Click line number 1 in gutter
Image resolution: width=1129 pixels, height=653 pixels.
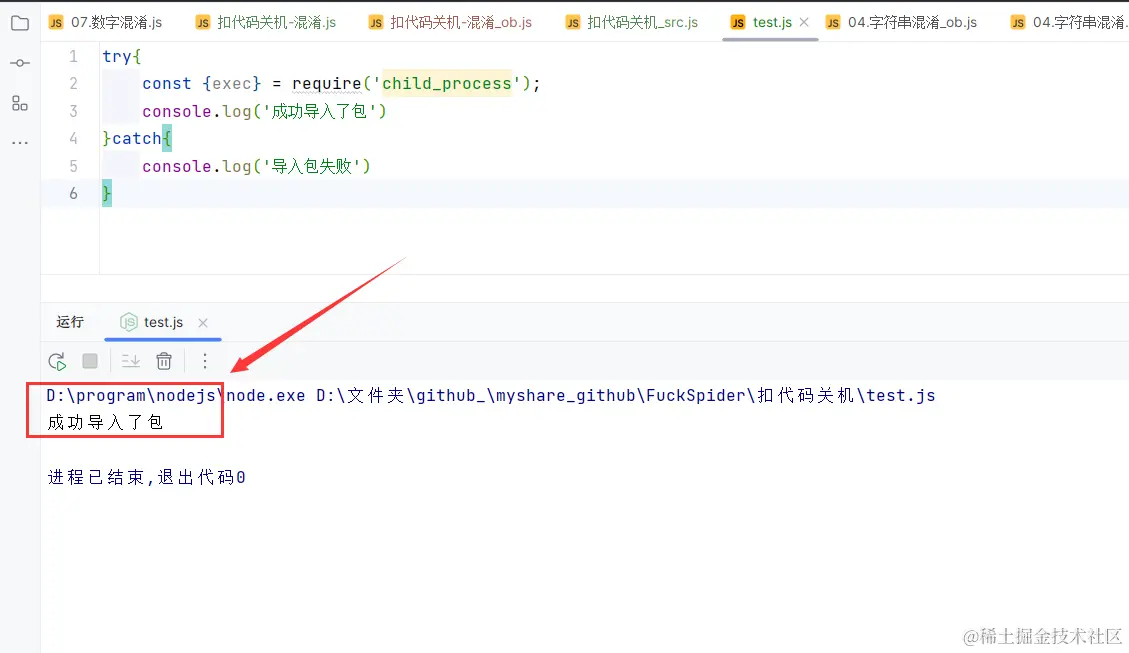pos(73,56)
